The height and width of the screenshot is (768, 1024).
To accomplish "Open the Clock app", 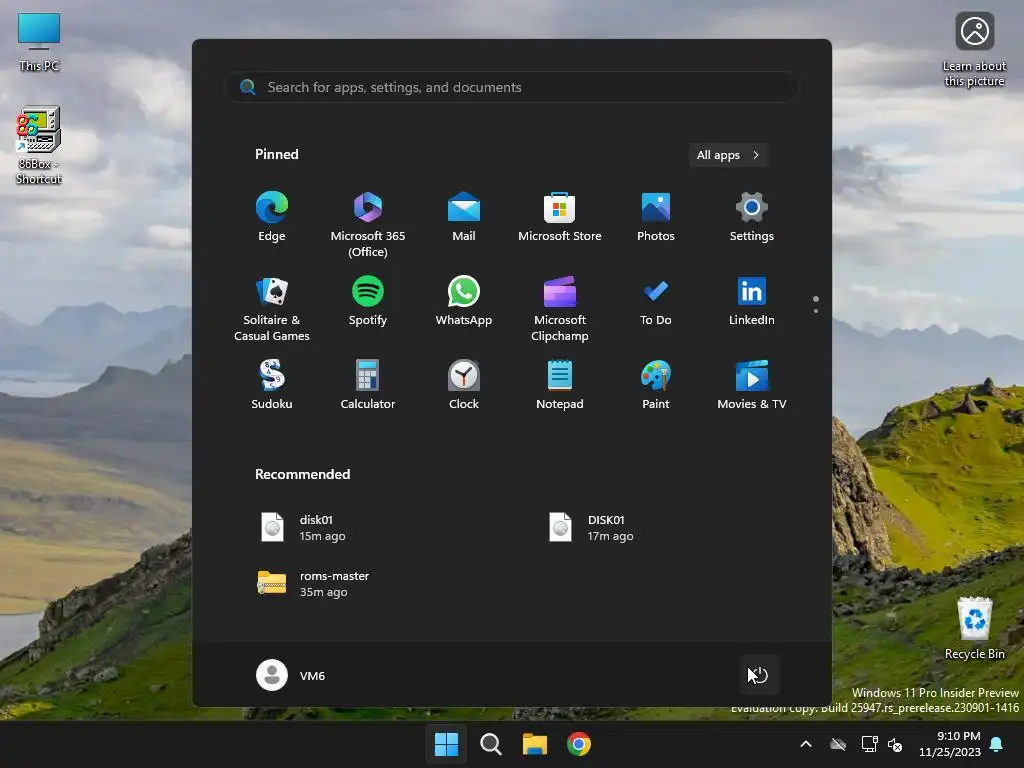I will pyautogui.click(x=464, y=385).
